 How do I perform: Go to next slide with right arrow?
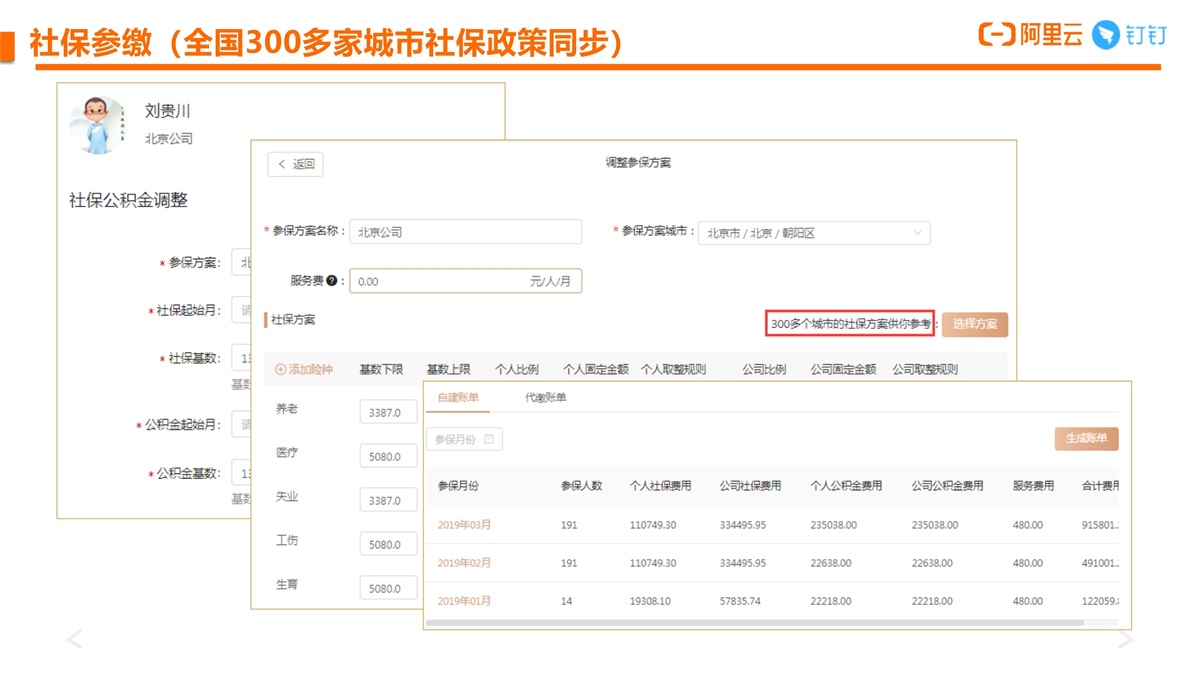pyautogui.click(x=1125, y=640)
